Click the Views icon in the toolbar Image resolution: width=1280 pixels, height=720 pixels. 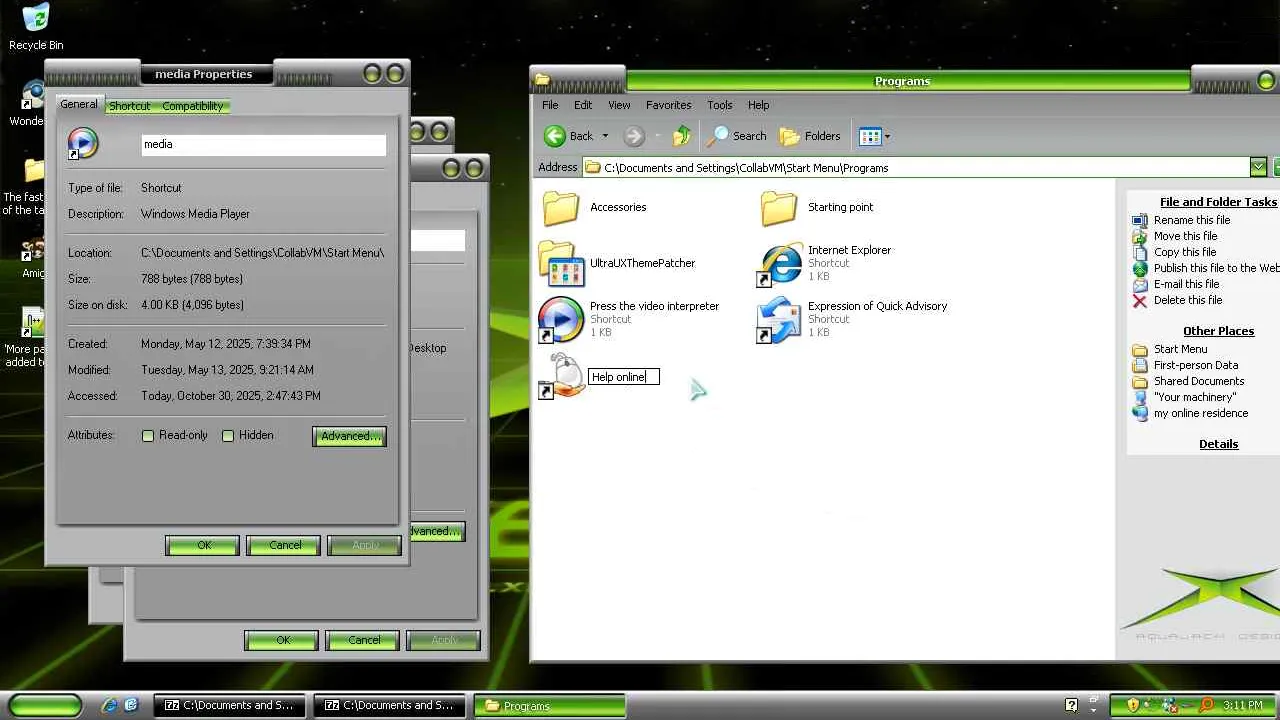pos(869,136)
